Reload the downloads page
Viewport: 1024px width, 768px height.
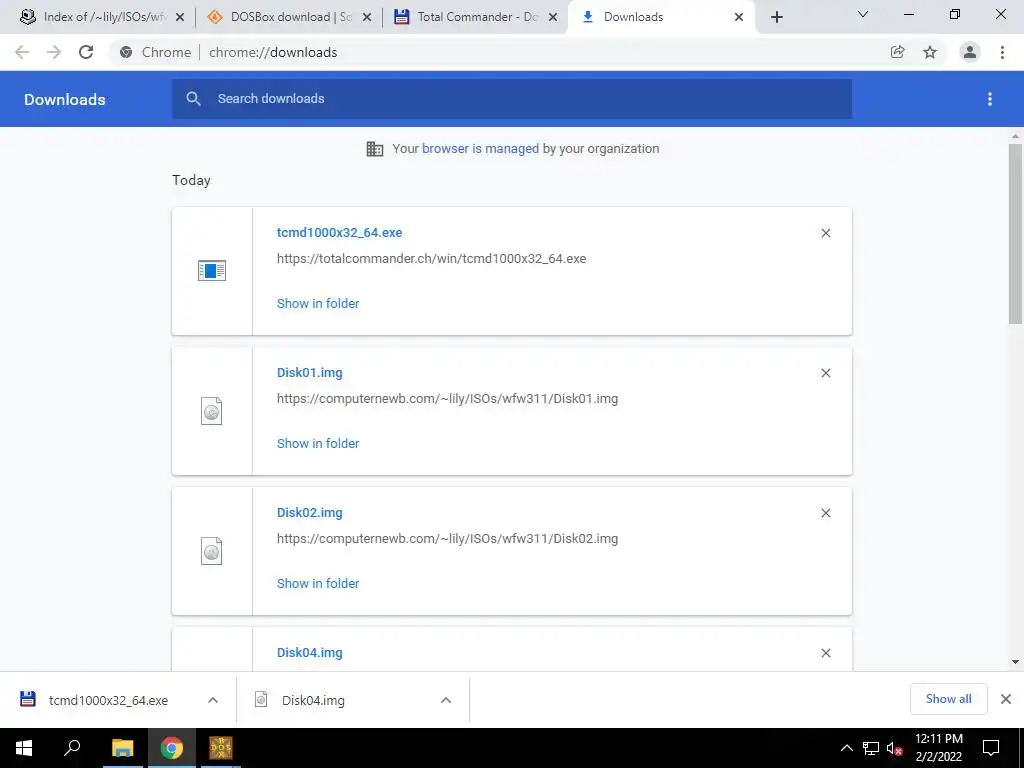[86, 52]
